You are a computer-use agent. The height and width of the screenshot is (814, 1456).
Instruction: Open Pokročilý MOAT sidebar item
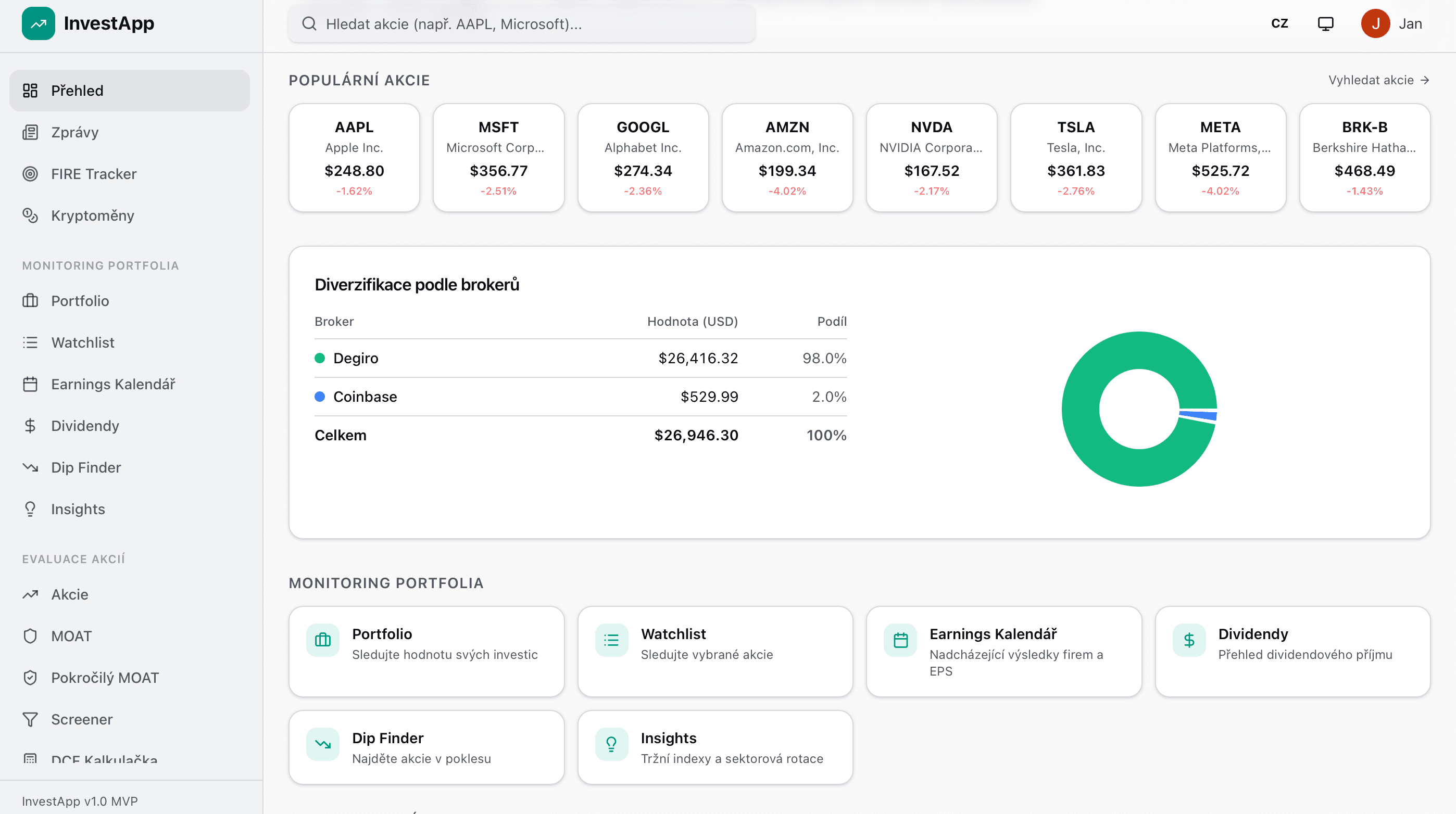(x=105, y=677)
